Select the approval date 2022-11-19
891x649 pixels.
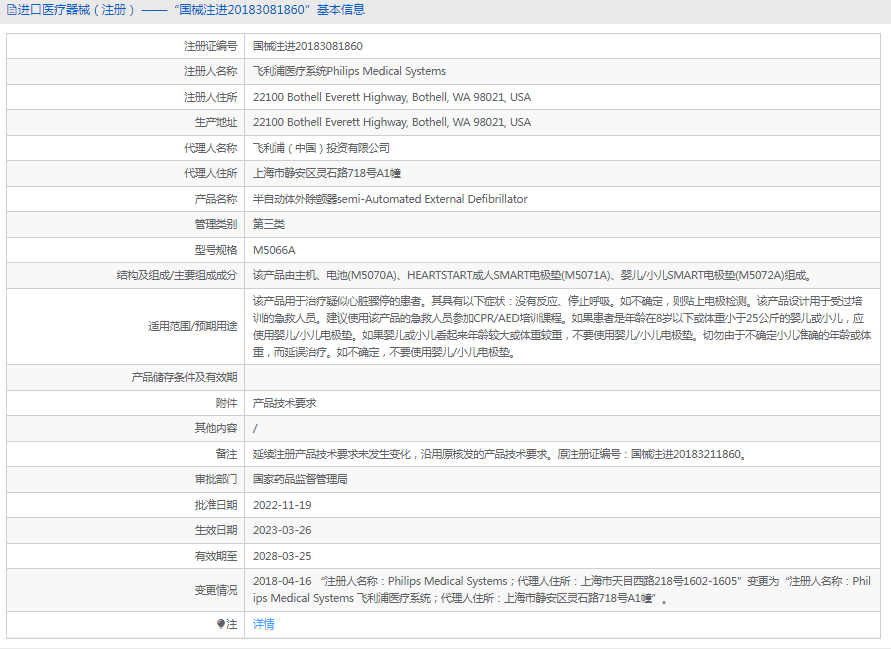(x=282, y=505)
